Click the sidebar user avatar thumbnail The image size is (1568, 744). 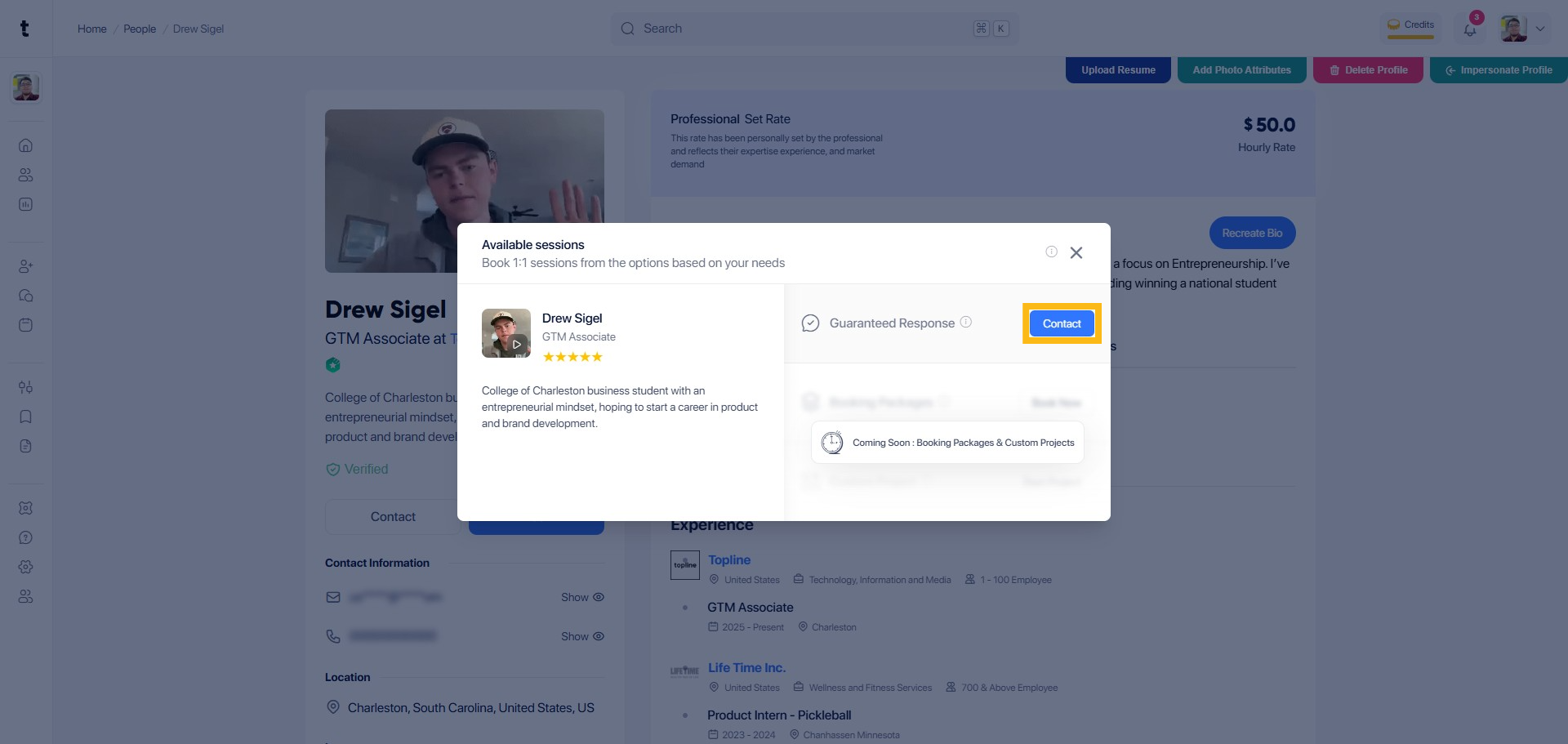[x=26, y=87]
